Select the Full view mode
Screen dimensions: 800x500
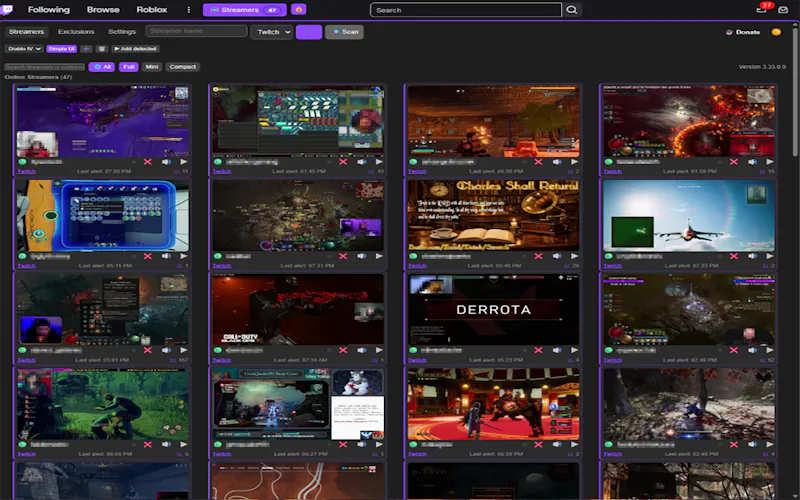(129, 67)
